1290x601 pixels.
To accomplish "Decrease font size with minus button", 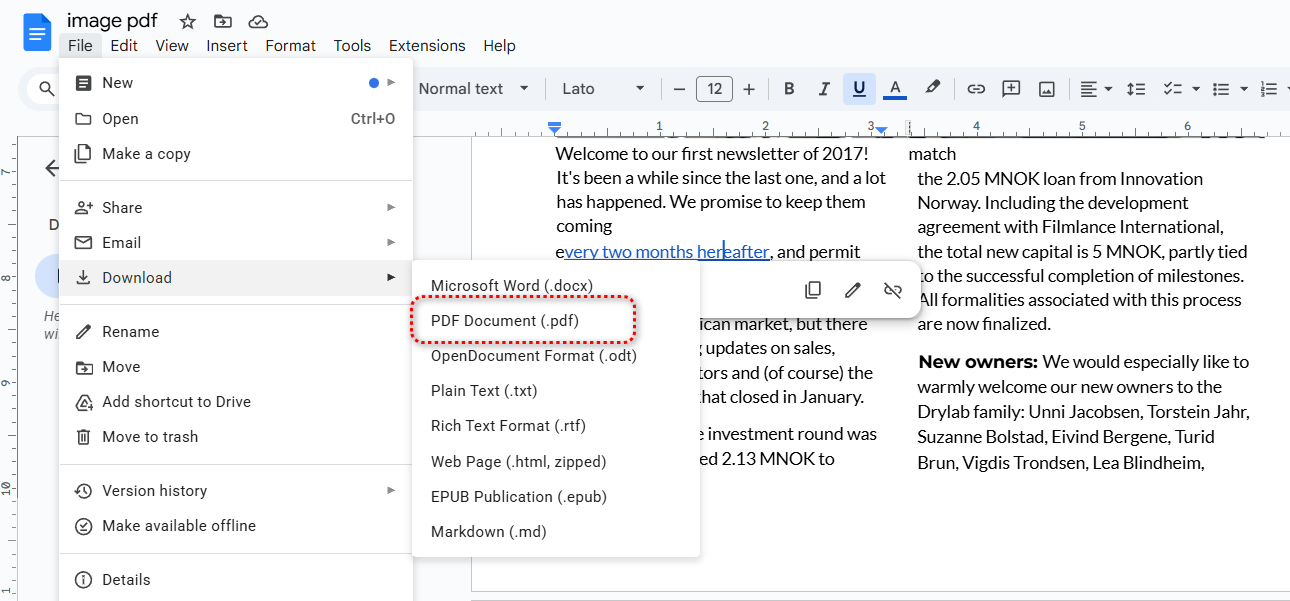I will [679, 89].
